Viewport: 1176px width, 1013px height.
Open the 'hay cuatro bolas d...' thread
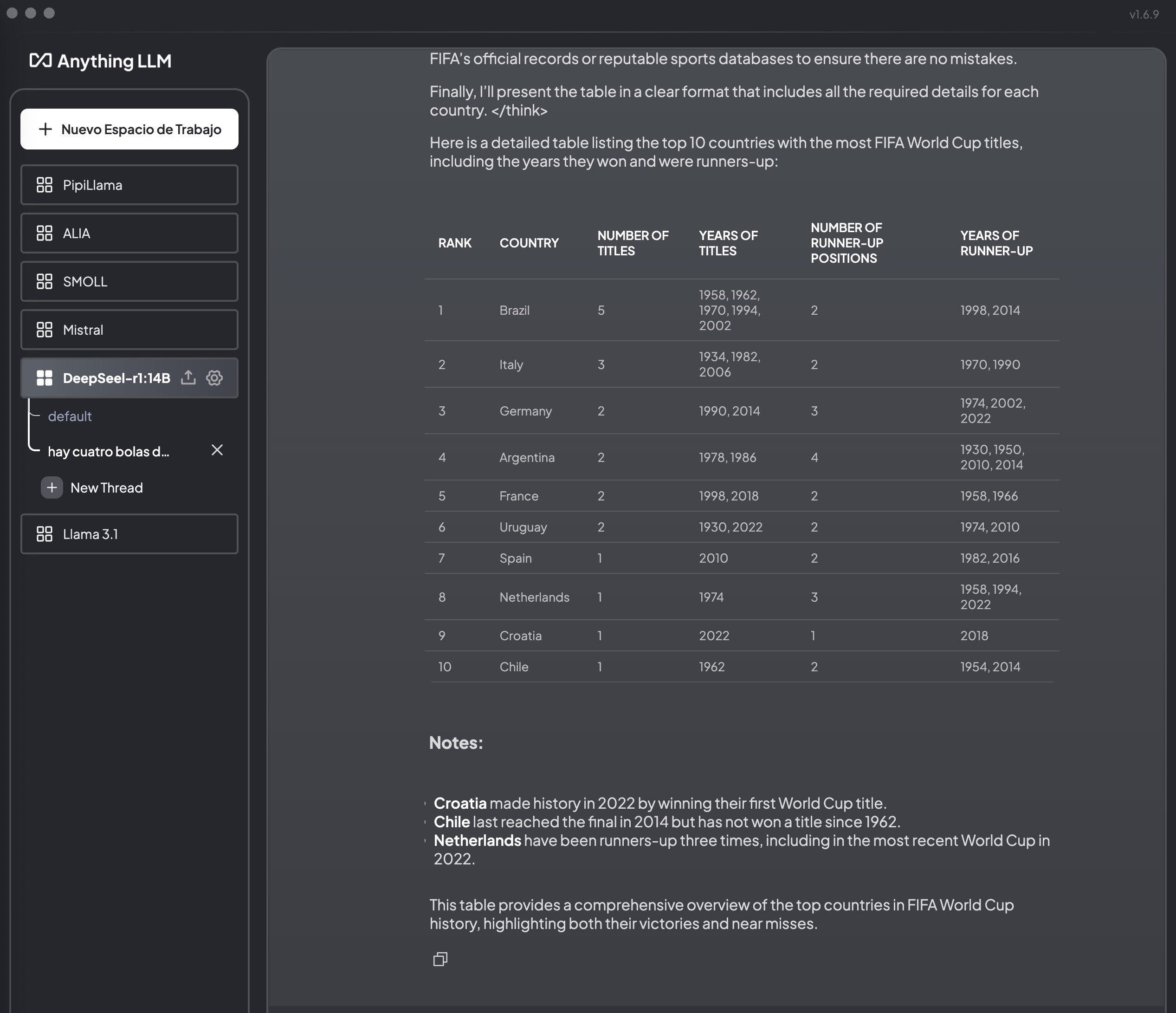(x=109, y=451)
